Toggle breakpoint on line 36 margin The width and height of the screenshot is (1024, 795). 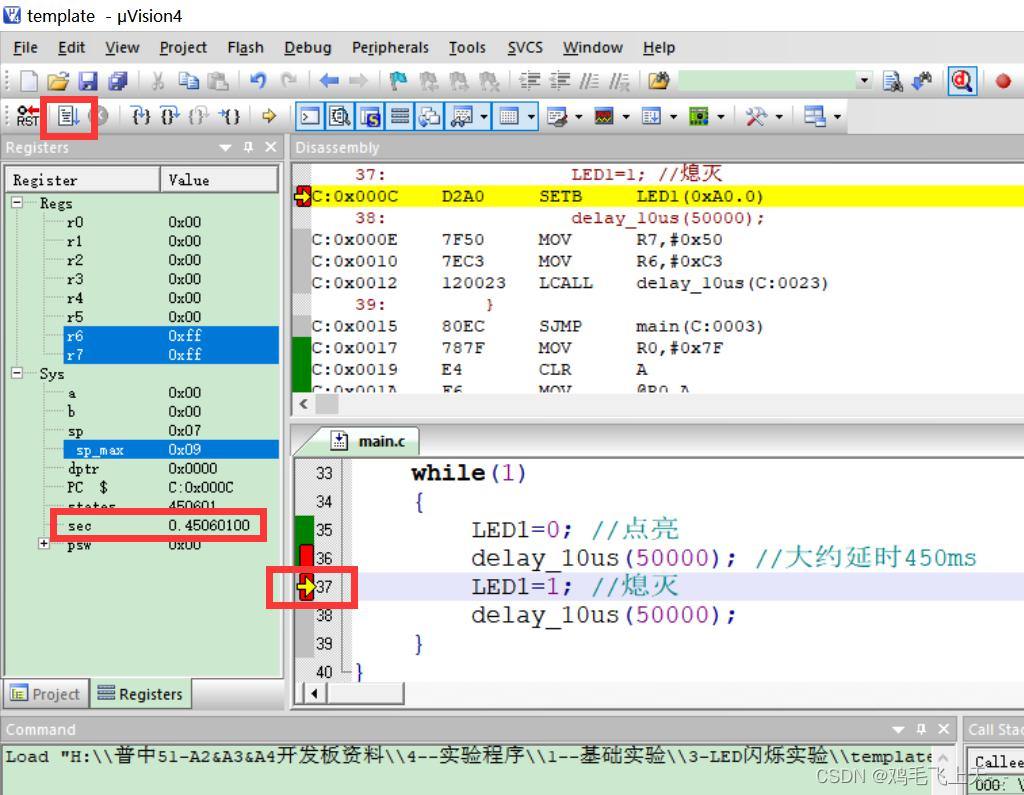[x=306, y=558]
